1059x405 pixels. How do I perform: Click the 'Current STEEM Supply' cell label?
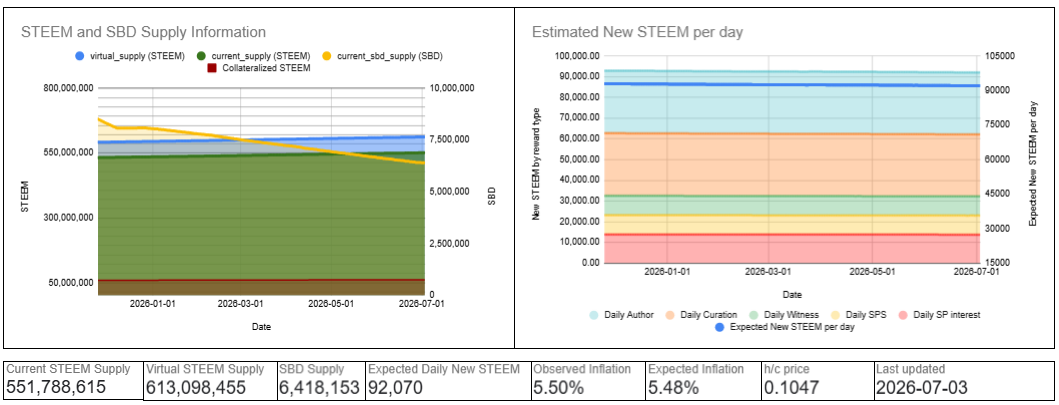(68, 369)
